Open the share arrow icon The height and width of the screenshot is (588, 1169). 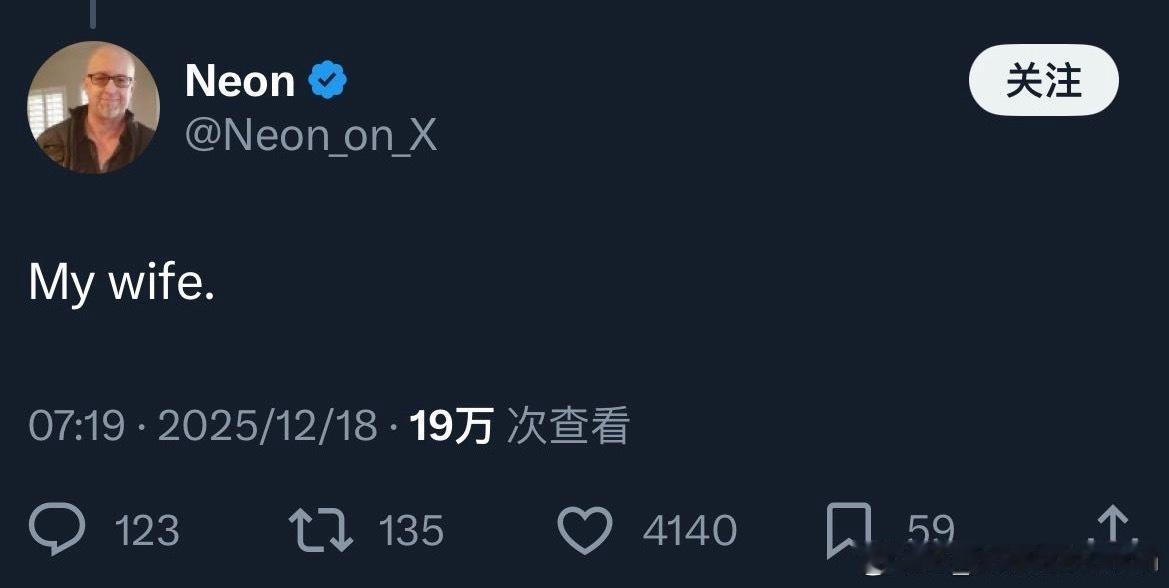[x=1112, y=528]
